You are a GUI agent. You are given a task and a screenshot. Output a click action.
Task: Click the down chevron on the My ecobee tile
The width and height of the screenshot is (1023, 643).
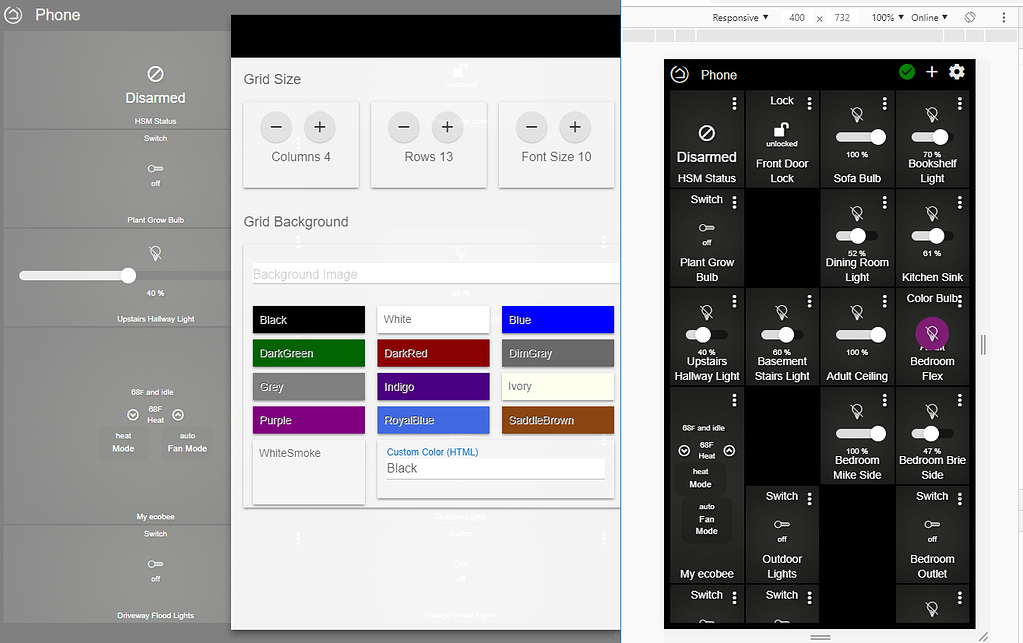tap(683, 450)
